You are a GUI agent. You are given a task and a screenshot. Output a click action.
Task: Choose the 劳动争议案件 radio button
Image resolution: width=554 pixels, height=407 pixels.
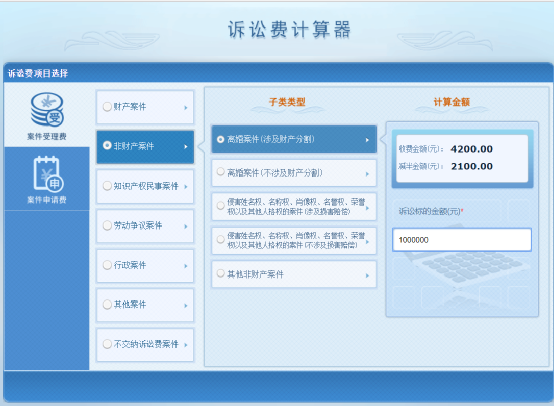coord(107,225)
